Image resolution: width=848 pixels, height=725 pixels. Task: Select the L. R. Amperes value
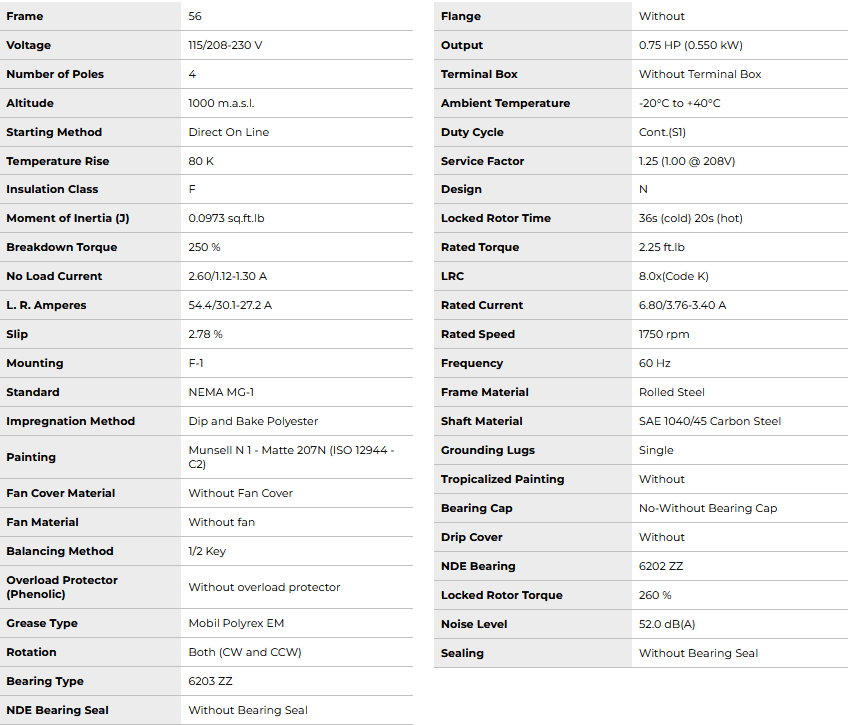pyautogui.click(x=230, y=305)
